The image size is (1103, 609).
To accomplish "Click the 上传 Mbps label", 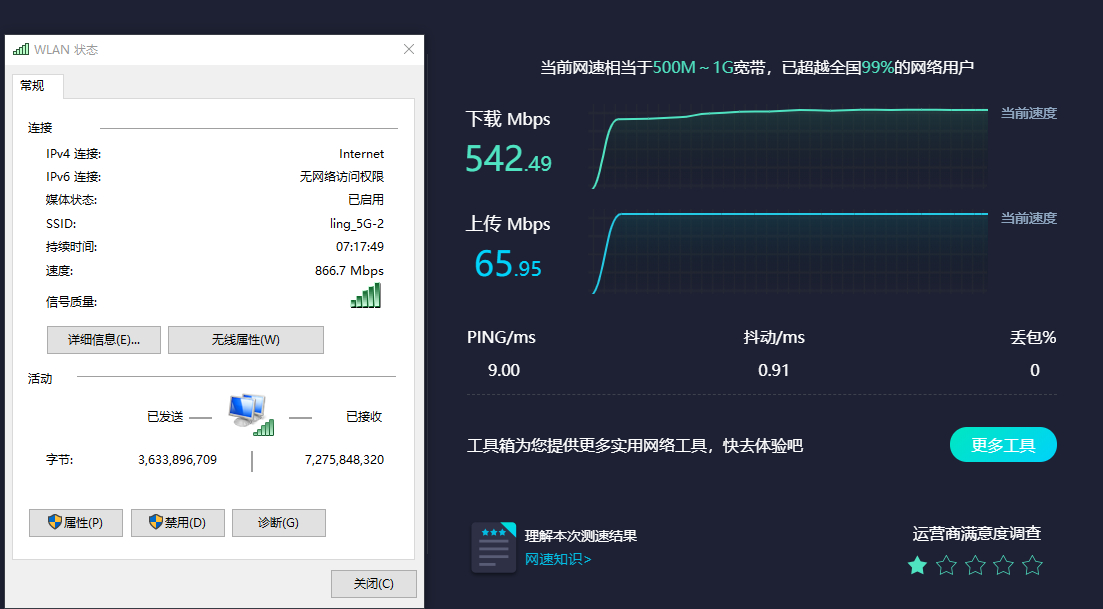I will point(508,224).
